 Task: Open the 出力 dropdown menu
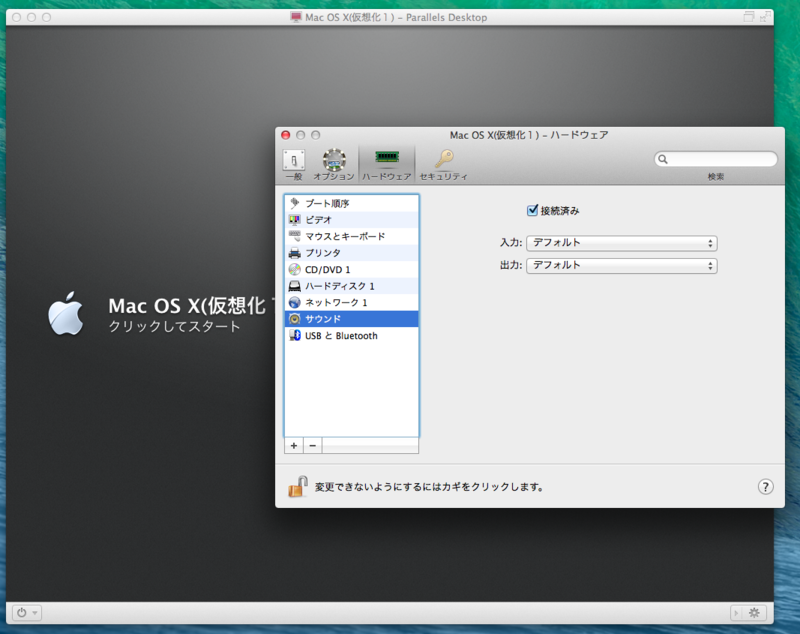point(621,265)
